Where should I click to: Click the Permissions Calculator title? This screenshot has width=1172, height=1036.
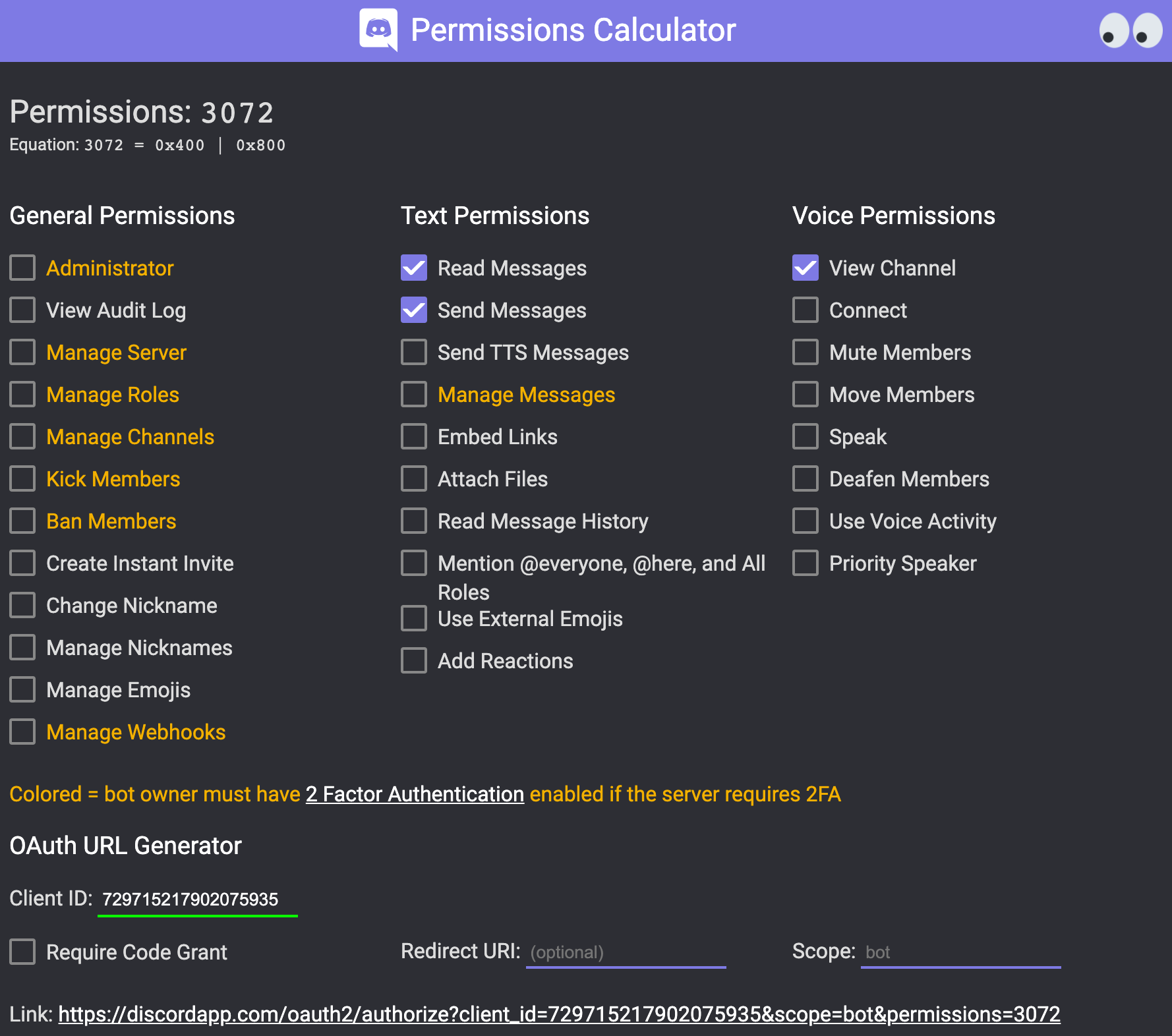point(573,30)
